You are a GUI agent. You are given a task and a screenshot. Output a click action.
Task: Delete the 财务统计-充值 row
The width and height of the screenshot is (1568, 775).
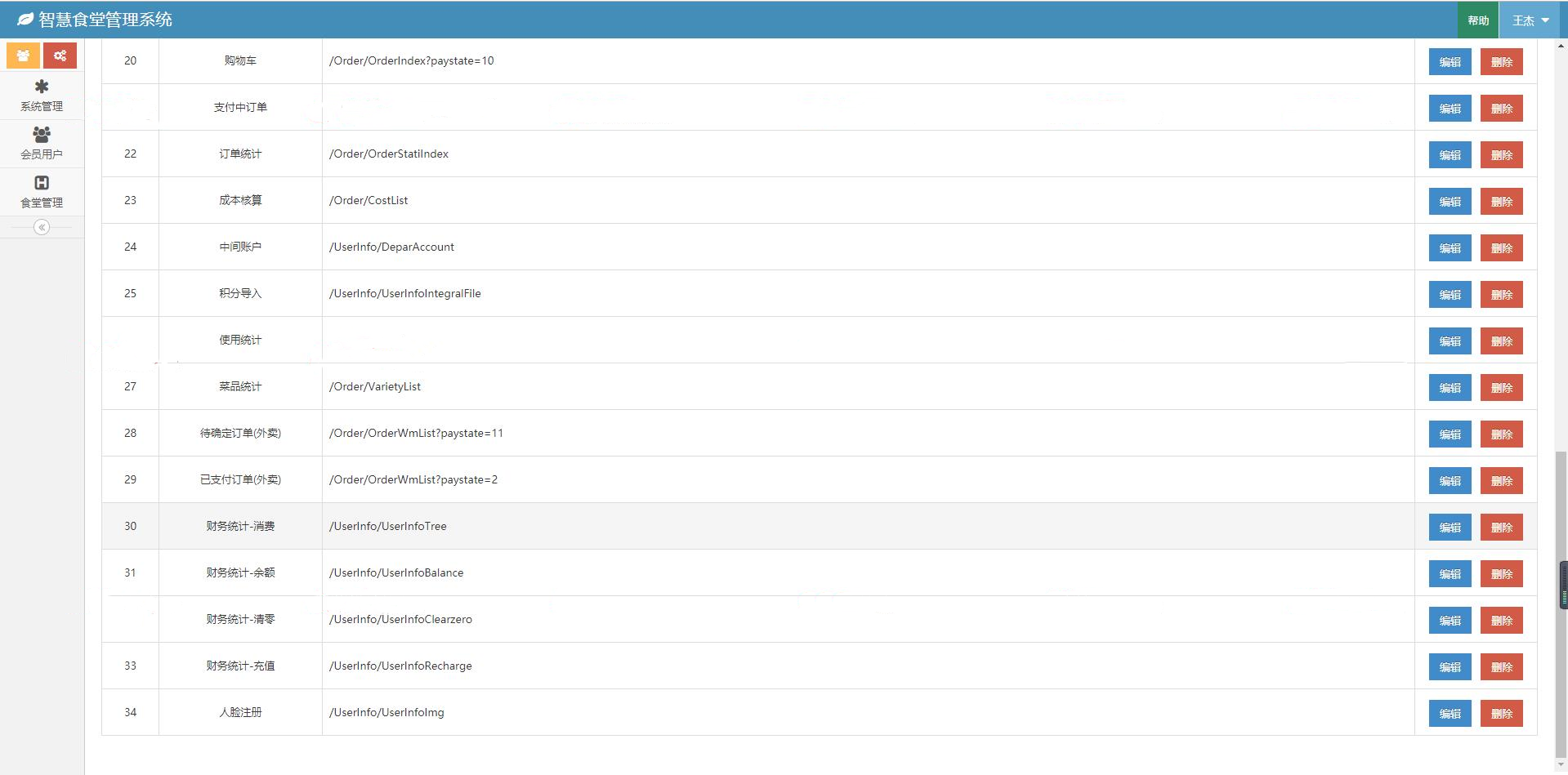coord(1501,667)
